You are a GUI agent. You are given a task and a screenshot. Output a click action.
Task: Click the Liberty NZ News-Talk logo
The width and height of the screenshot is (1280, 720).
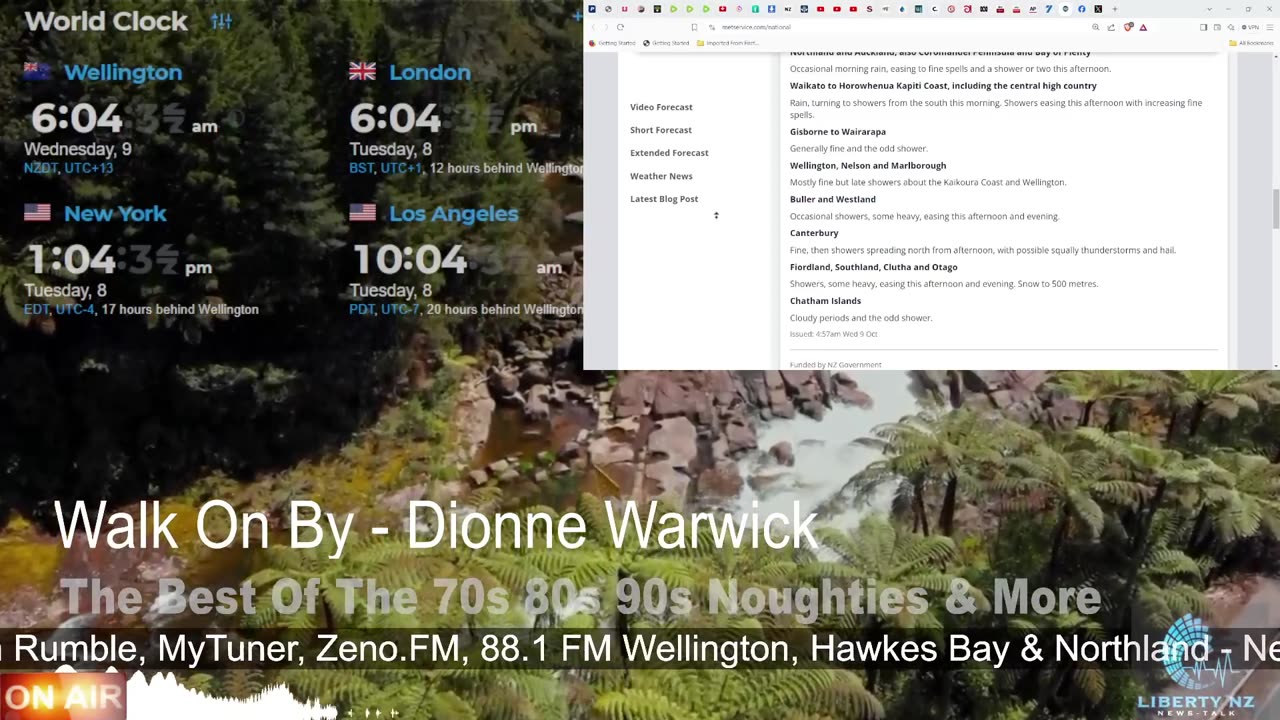tap(1195, 665)
